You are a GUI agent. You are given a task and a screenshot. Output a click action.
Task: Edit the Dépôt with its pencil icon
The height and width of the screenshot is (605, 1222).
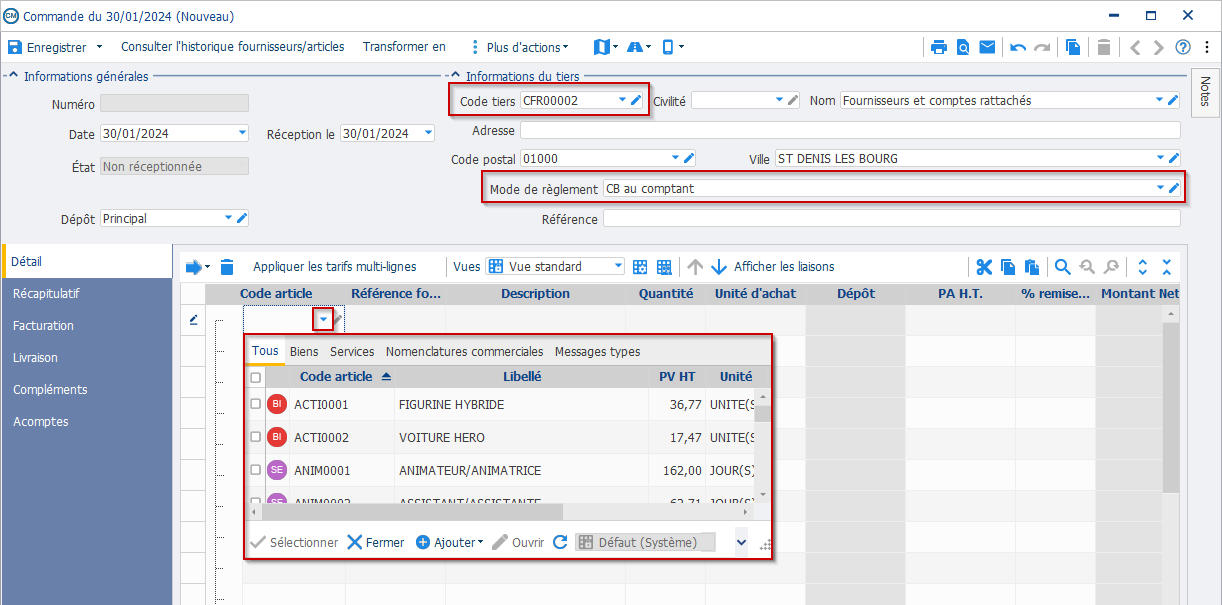point(242,218)
